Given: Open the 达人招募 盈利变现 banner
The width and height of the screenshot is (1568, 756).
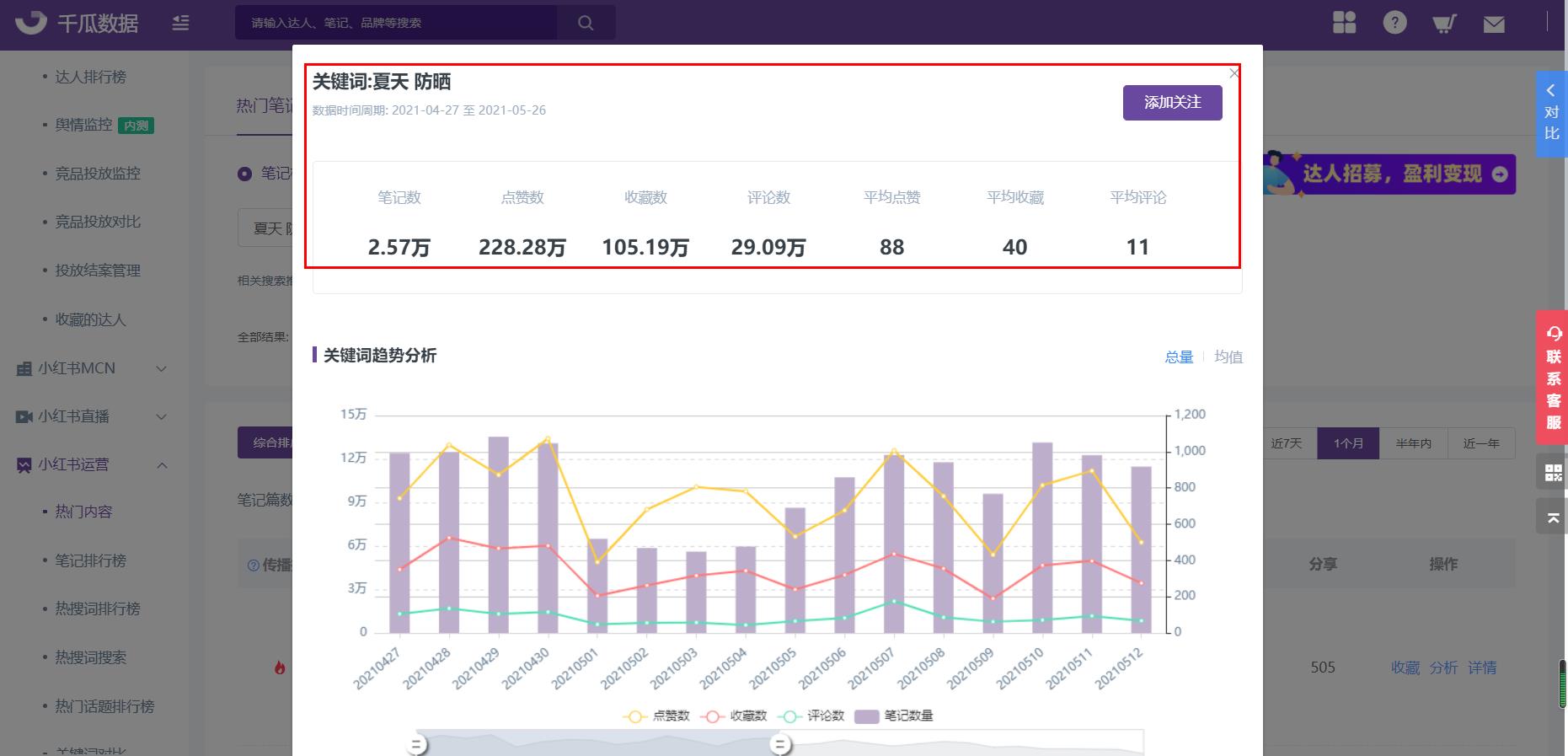Looking at the screenshot, I should click(x=1389, y=174).
